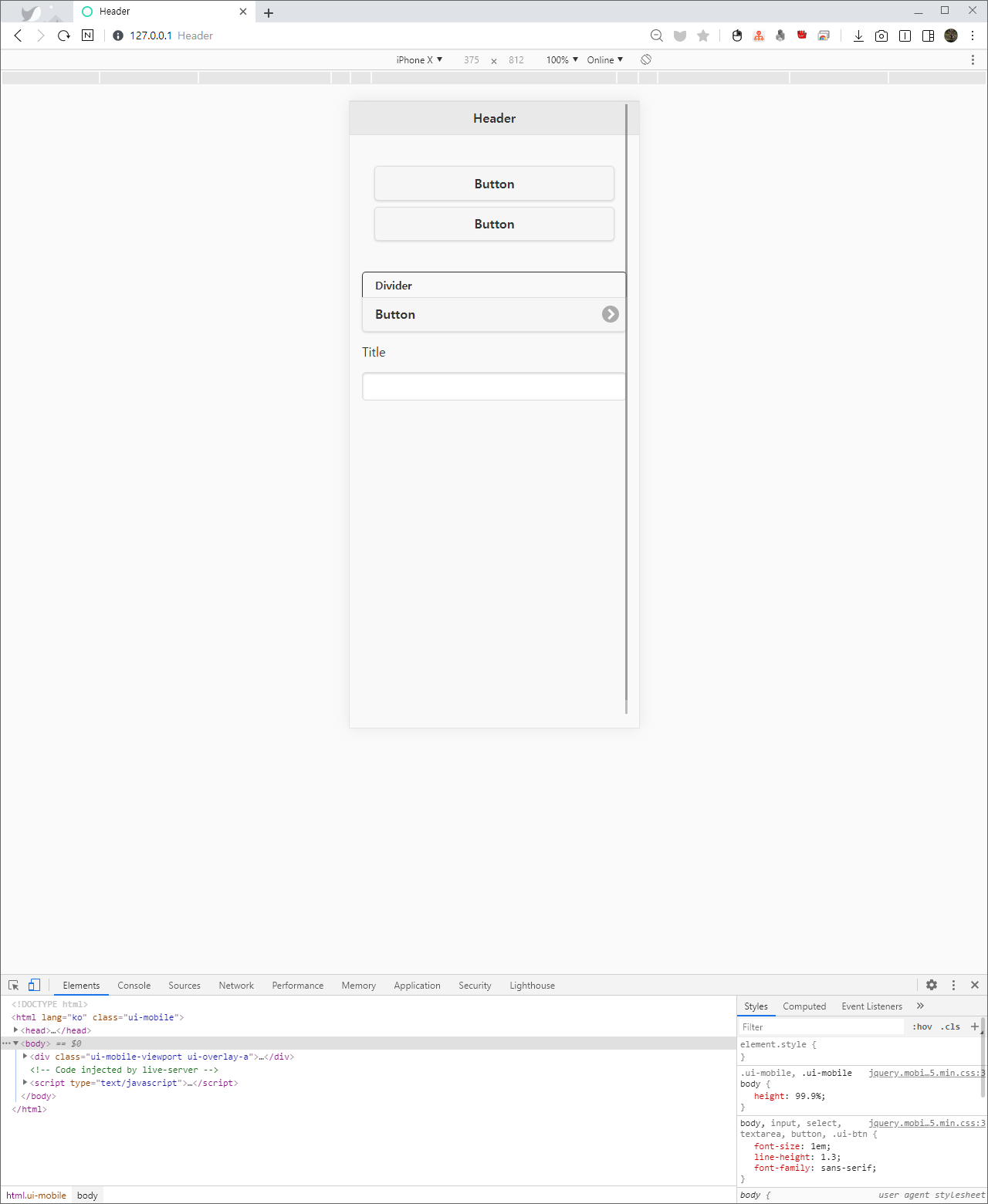Open jquery.mobi…5.min.css link for body height rule
Viewport: 988px width, 1204px height.
(x=927, y=1073)
